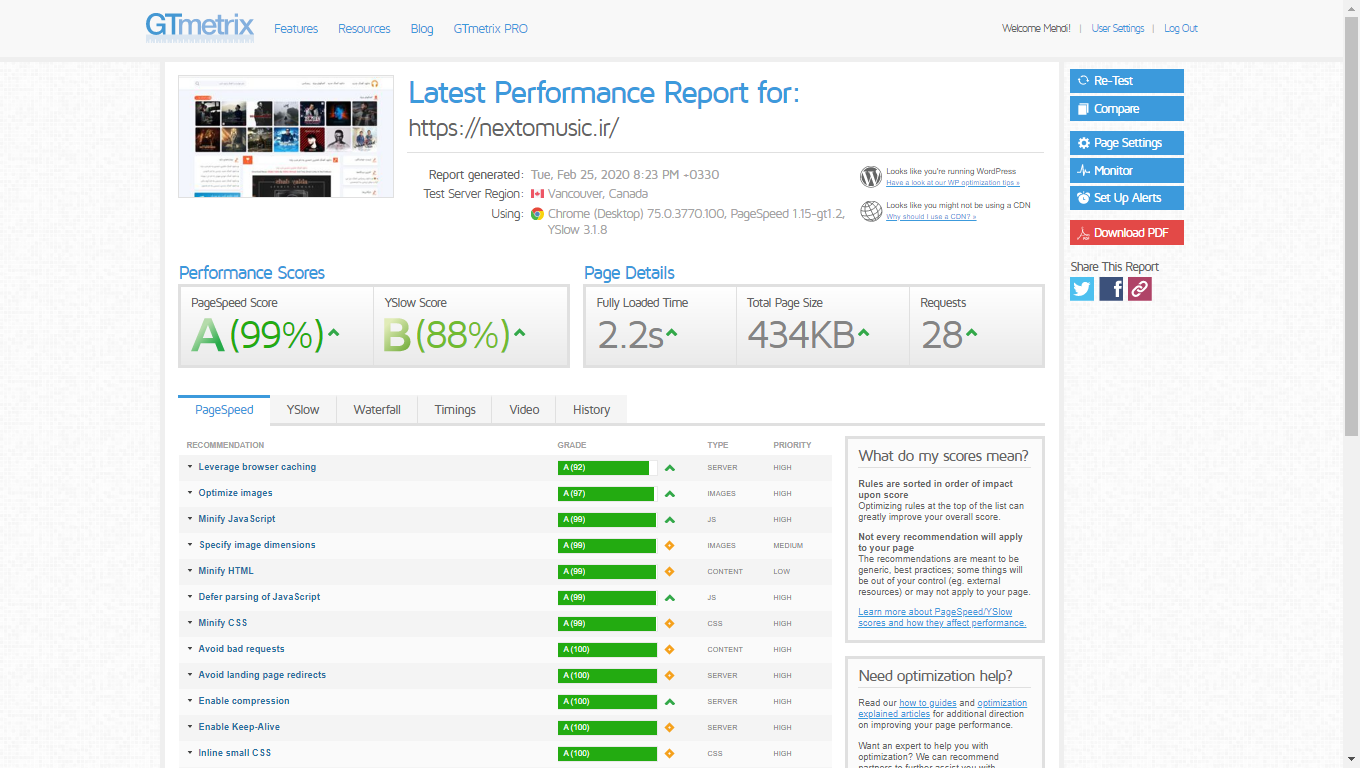Open Features in top navigation
Screen dimensions: 1360x768
coord(296,29)
